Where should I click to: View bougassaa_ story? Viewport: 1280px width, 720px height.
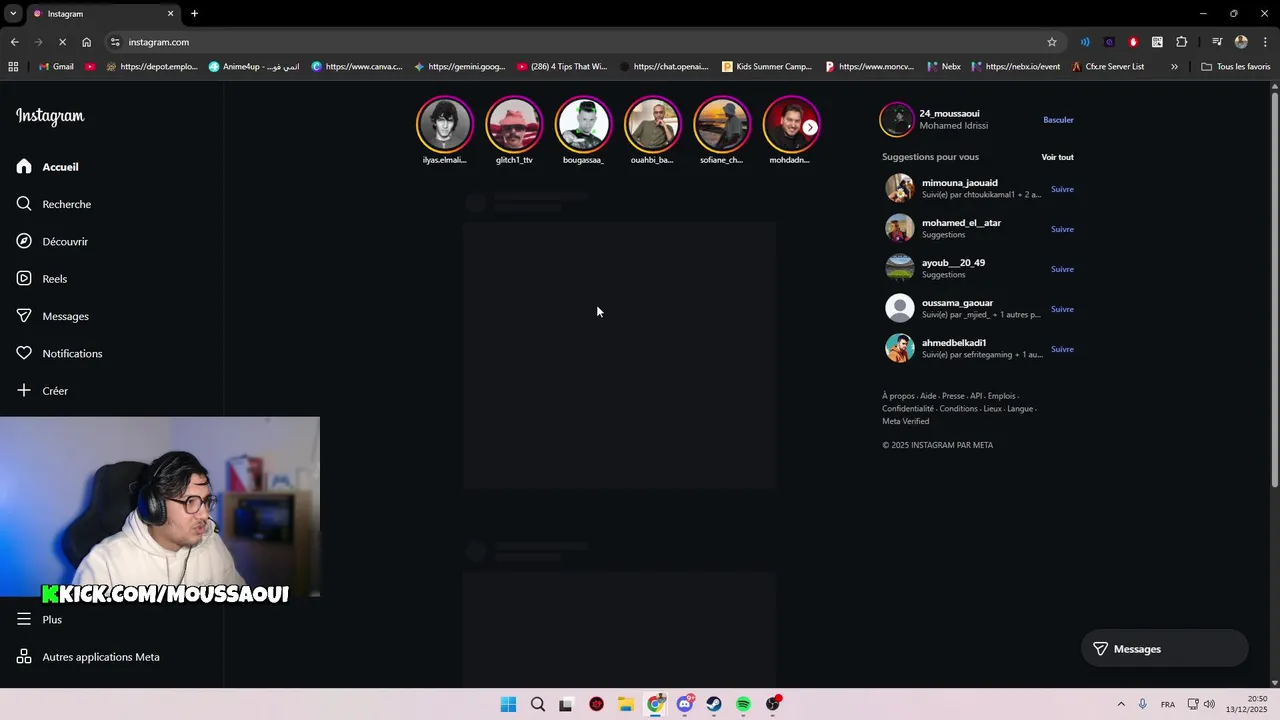tap(583, 124)
